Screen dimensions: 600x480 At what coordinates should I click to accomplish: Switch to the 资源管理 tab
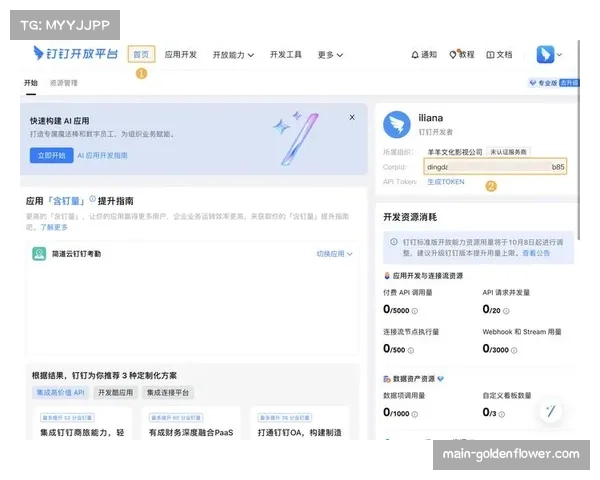point(64,83)
